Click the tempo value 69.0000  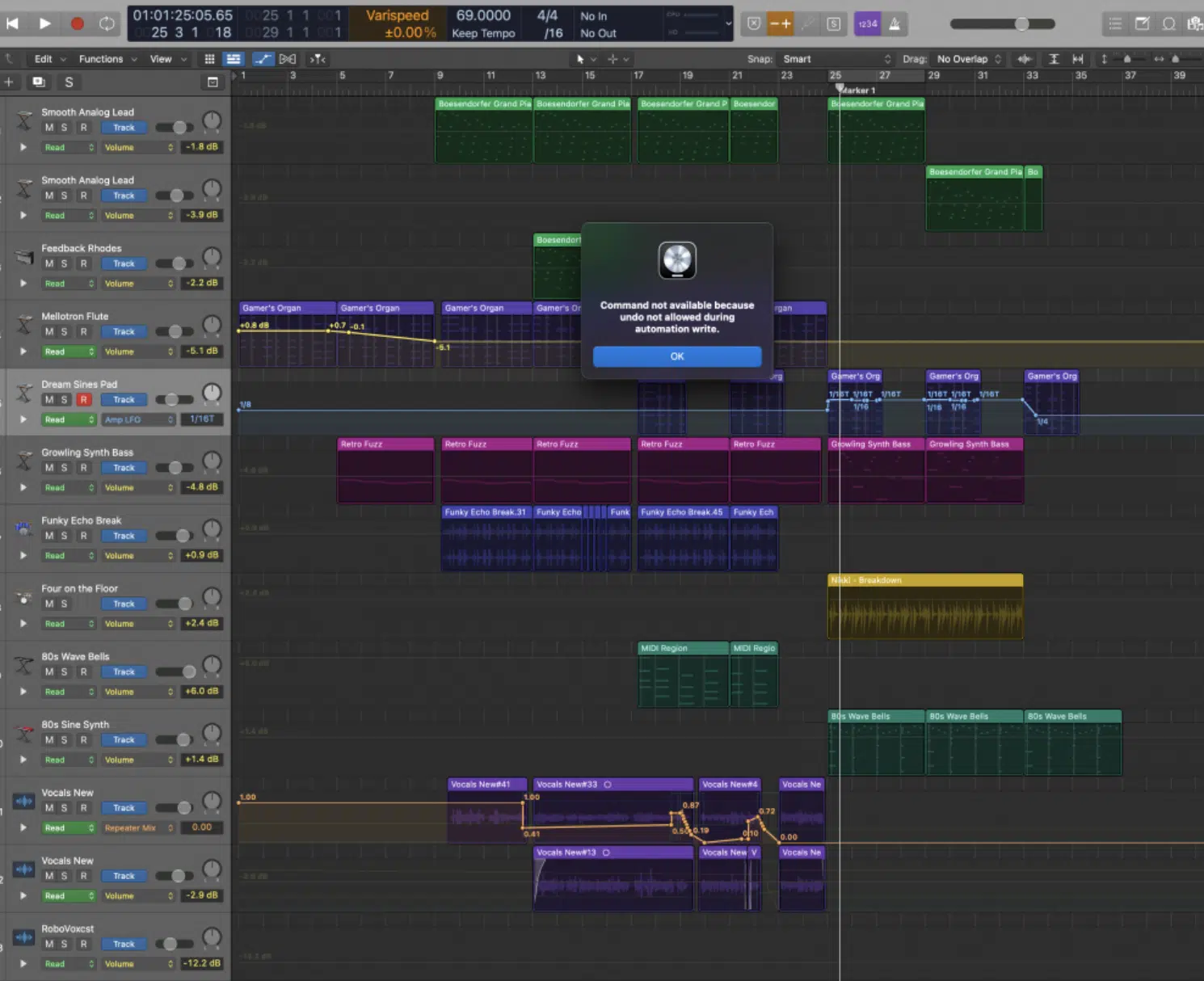(x=483, y=15)
